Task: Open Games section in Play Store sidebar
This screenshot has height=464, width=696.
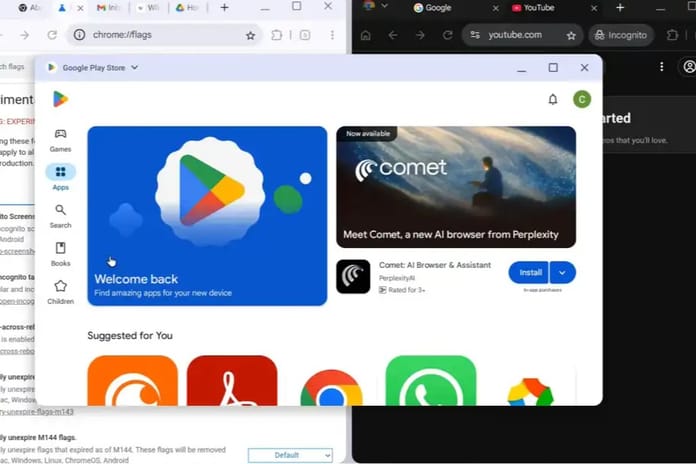Action: [60, 140]
